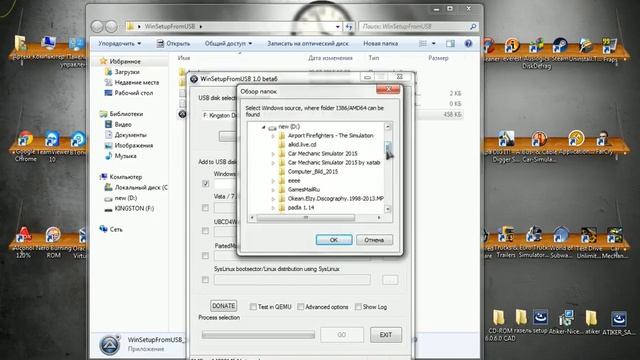
Task: Click the folder tree vertical scrollbar thumb
Action: (388, 149)
